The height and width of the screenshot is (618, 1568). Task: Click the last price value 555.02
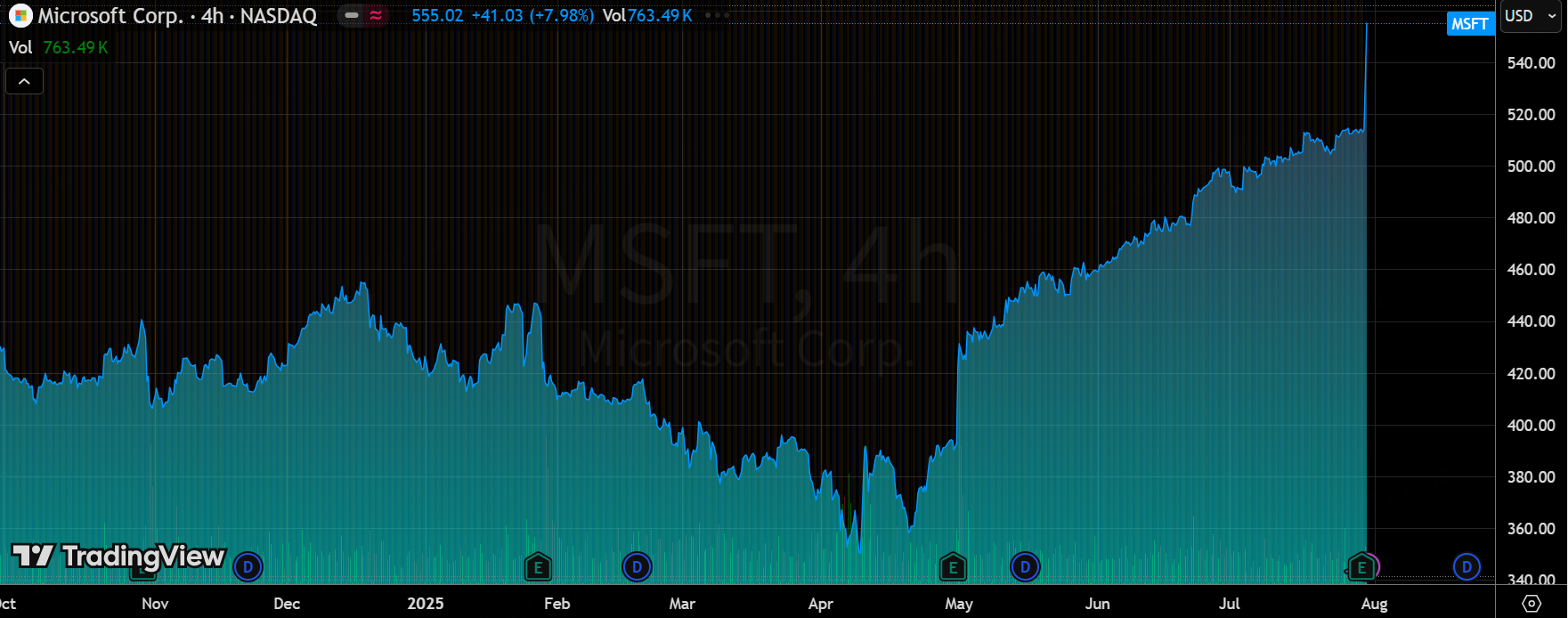click(x=437, y=16)
